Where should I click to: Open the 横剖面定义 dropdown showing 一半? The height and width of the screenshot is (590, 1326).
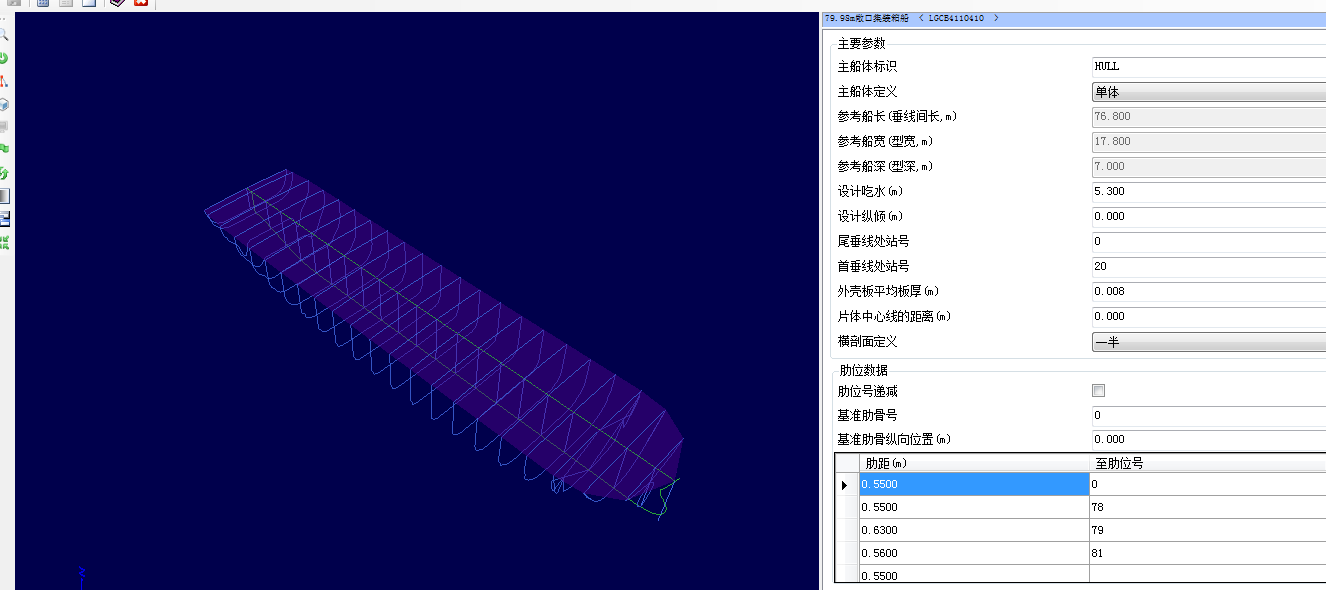[1208, 342]
